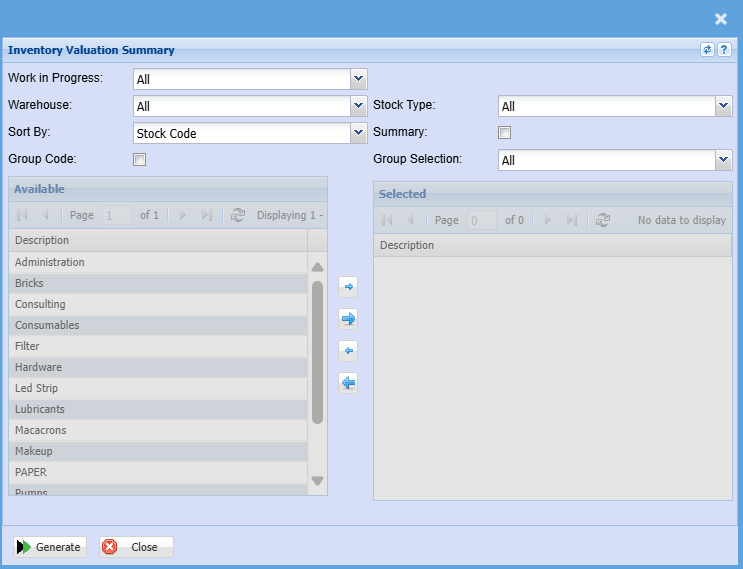The width and height of the screenshot is (743, 569).
Task: Click the Available list scrollbar down arrow
Action: pyautogui.click(x=317, y=481)
